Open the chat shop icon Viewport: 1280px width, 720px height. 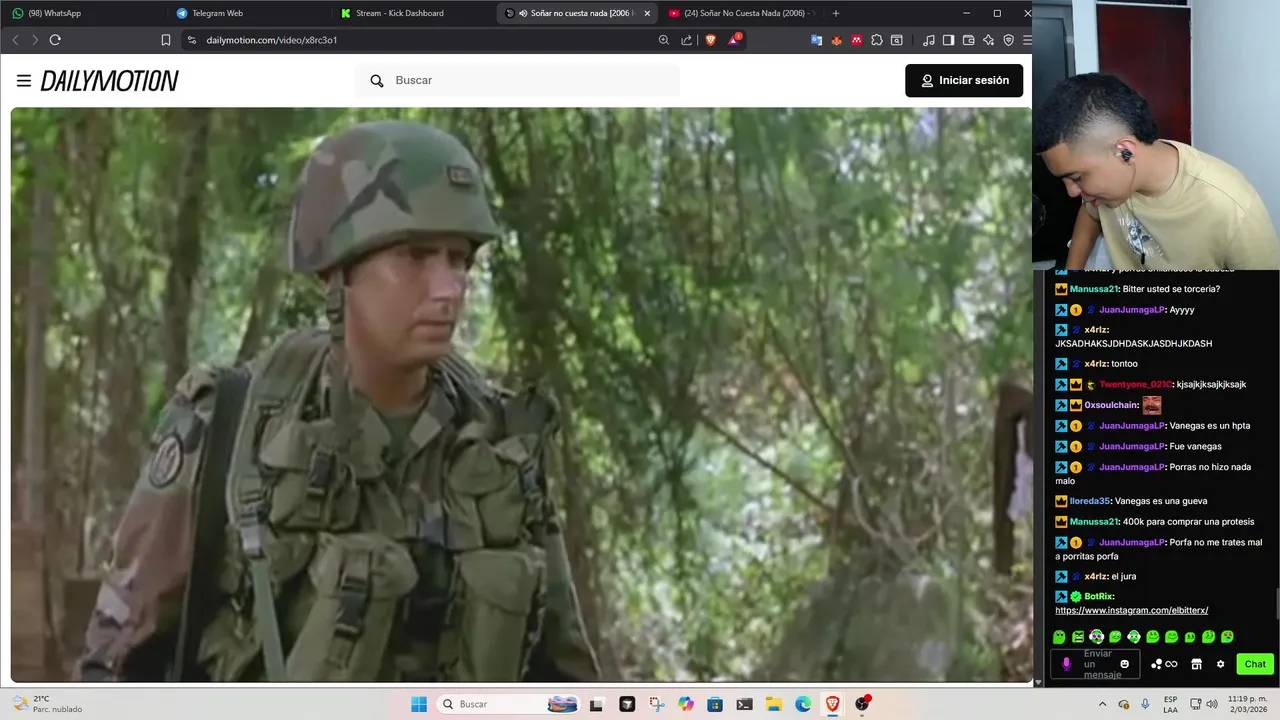coord(1196,664)
